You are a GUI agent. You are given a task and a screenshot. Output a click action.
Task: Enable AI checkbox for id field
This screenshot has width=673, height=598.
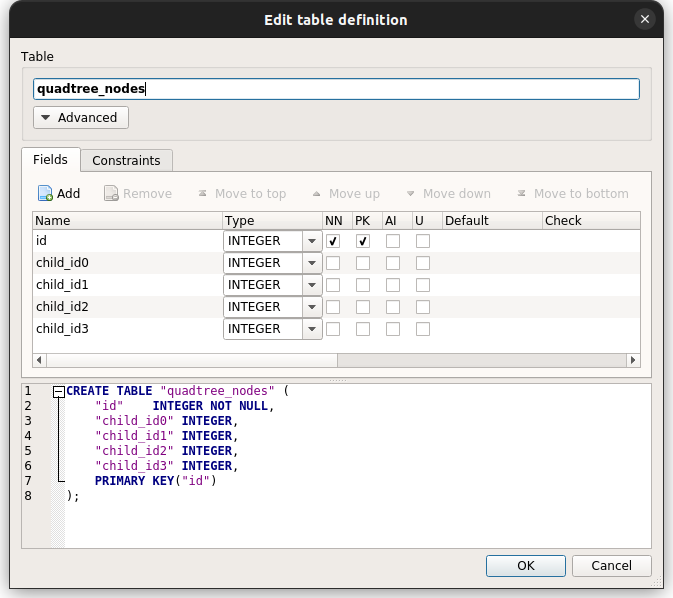(393, 241)
